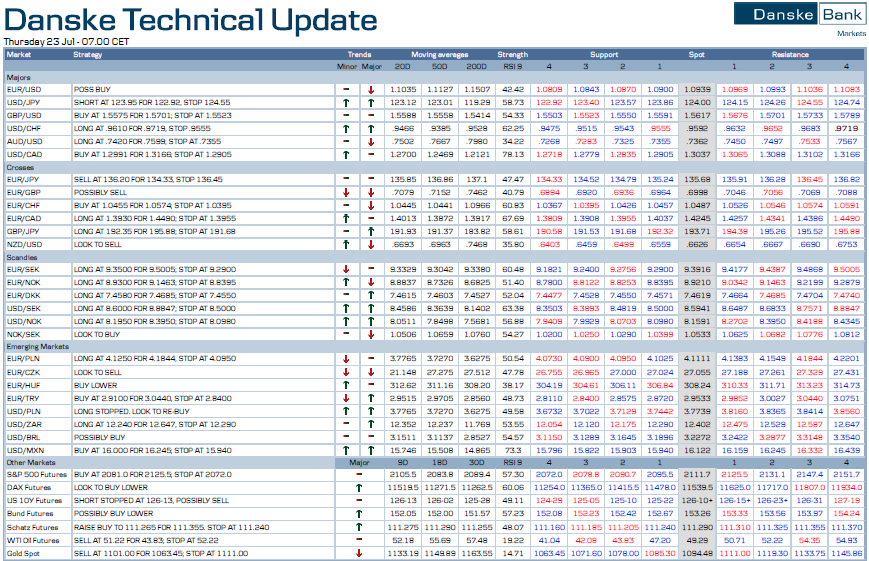Click the Market column header
869x561 pixels.
click(x=19, y=54)
